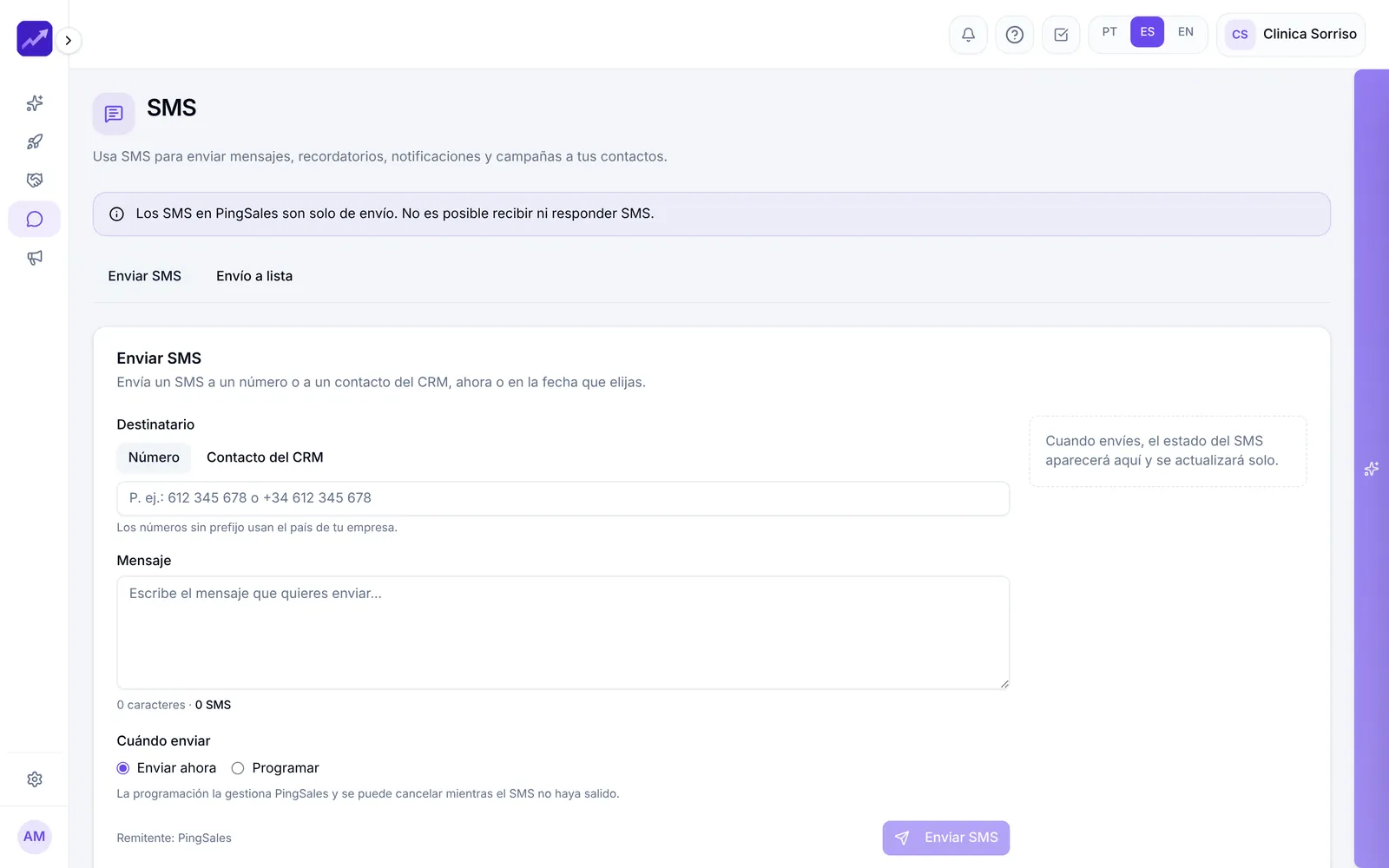Expand the sidebar with the chevron arrow

tap(69, 40)
